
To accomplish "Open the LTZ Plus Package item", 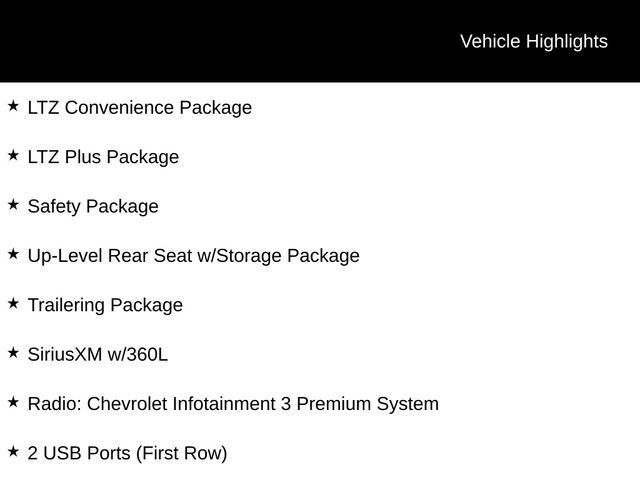I will [103, 157].
